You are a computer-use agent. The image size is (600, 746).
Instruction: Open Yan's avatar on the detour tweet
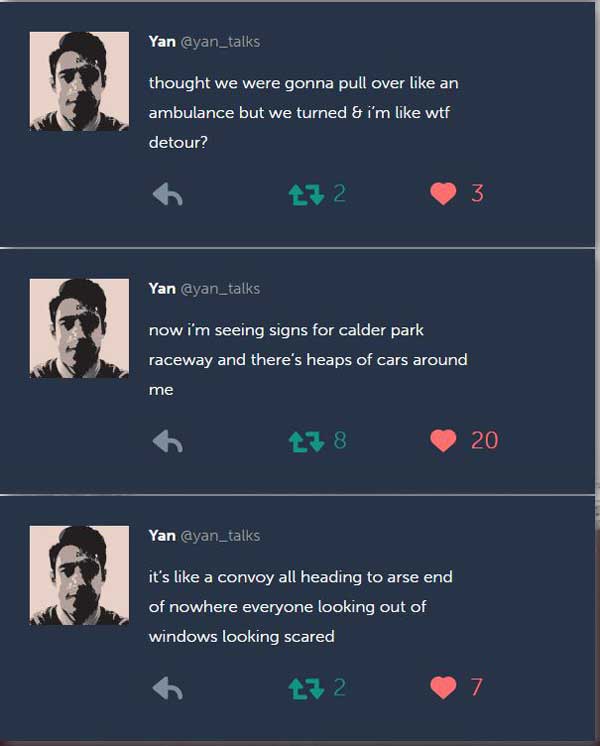[79, 82]
